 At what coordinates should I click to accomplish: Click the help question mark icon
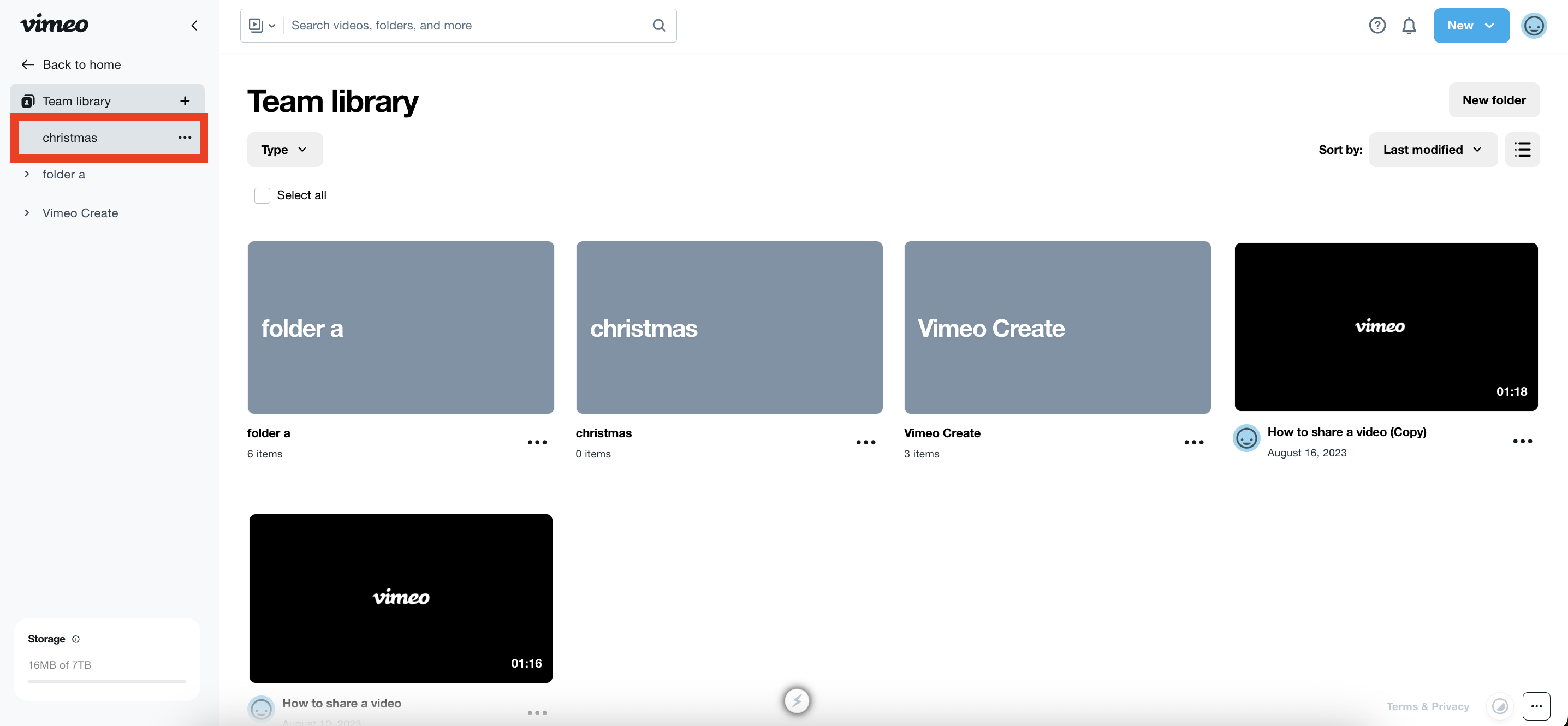pos(1377,25)
